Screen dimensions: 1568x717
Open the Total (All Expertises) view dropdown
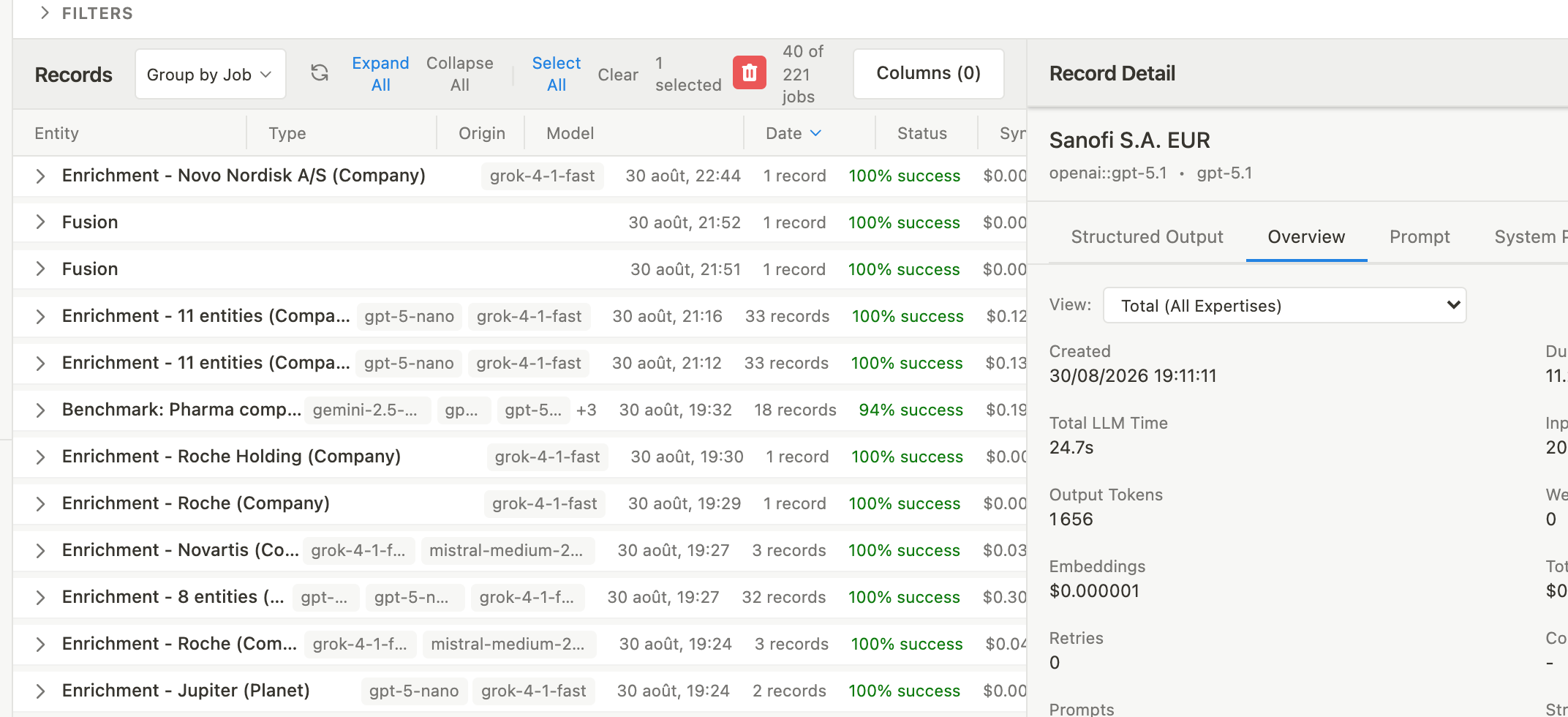click(x=1284, y=305)
